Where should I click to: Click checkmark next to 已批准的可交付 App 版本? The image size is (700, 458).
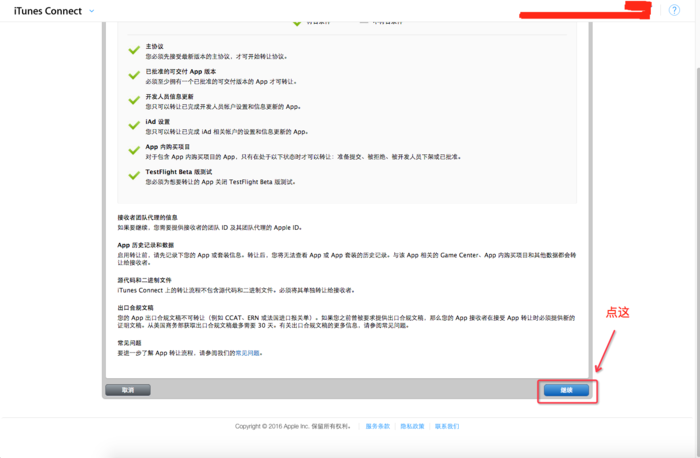pyautogui.click(x=134, y=75)
